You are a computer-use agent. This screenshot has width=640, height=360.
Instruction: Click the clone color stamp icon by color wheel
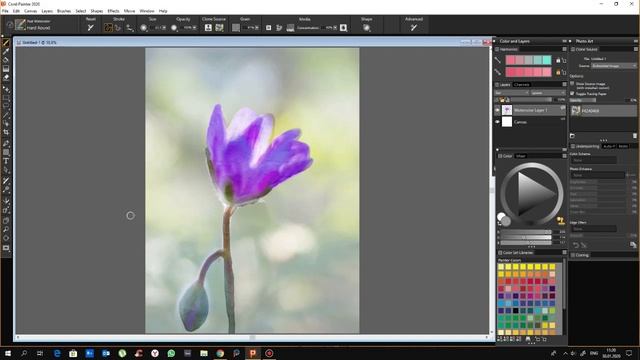point(561,221)
